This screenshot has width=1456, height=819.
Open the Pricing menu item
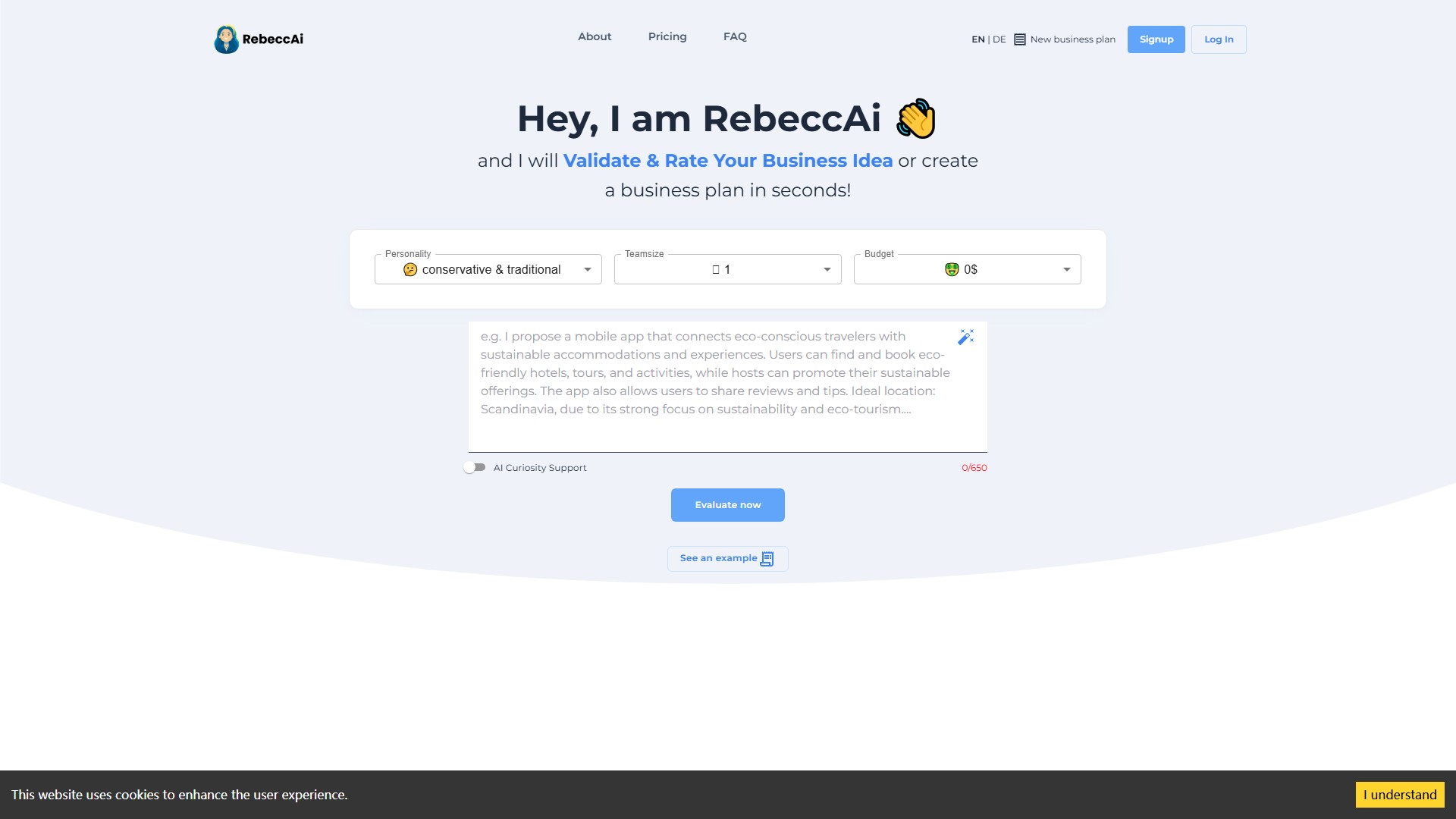pyautogui.click(x=667, y=36)
